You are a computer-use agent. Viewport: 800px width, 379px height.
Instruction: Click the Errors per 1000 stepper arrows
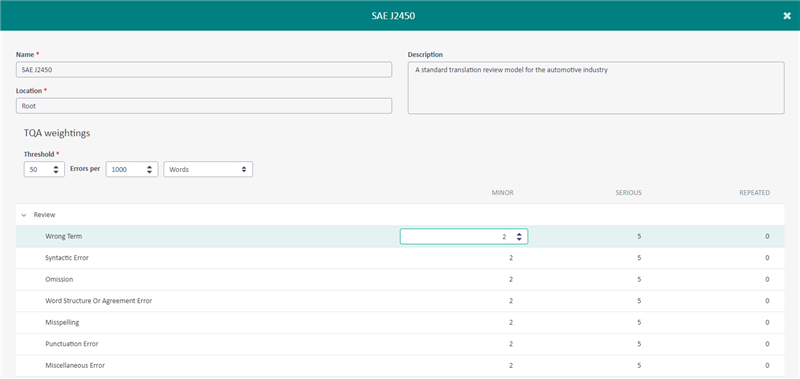coord(149,170)
